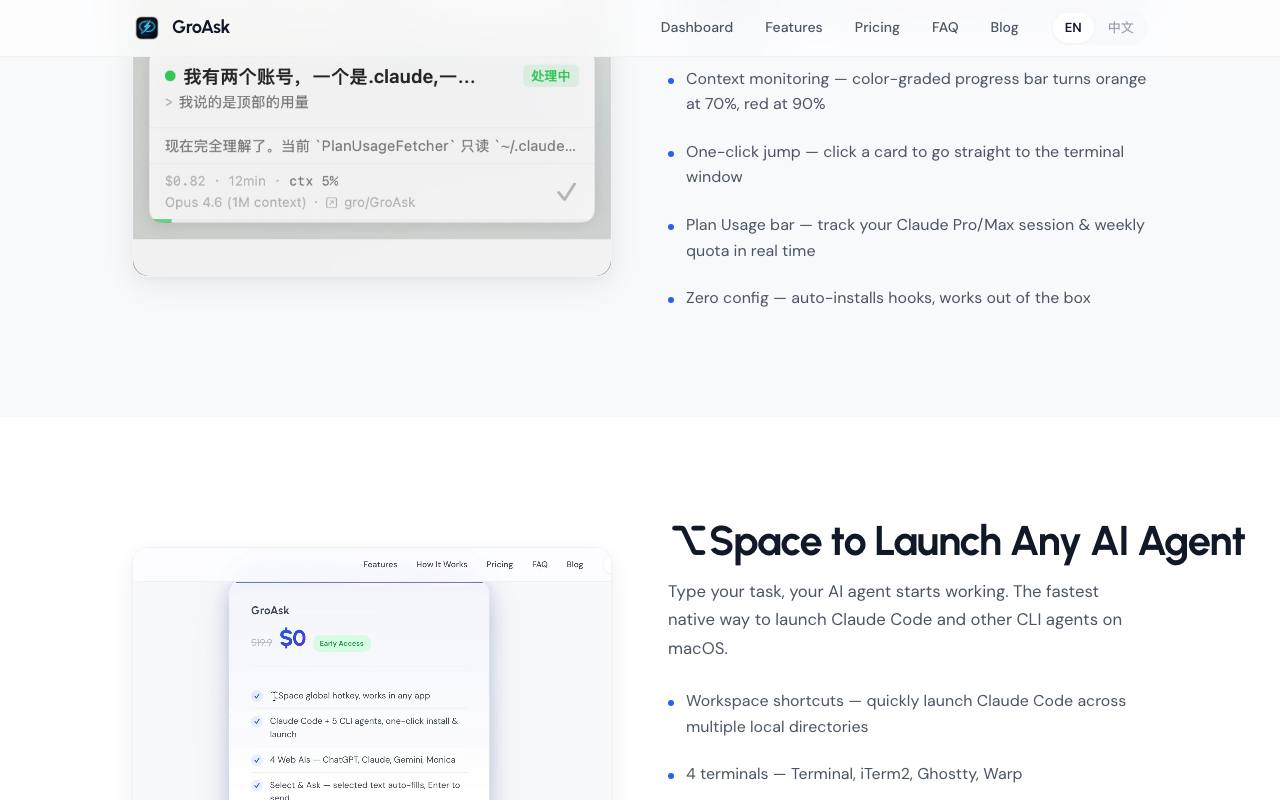Click the GroAsk lightning logo icon
The width and height of the screenshot is (1280, 800).
point(147,28)
